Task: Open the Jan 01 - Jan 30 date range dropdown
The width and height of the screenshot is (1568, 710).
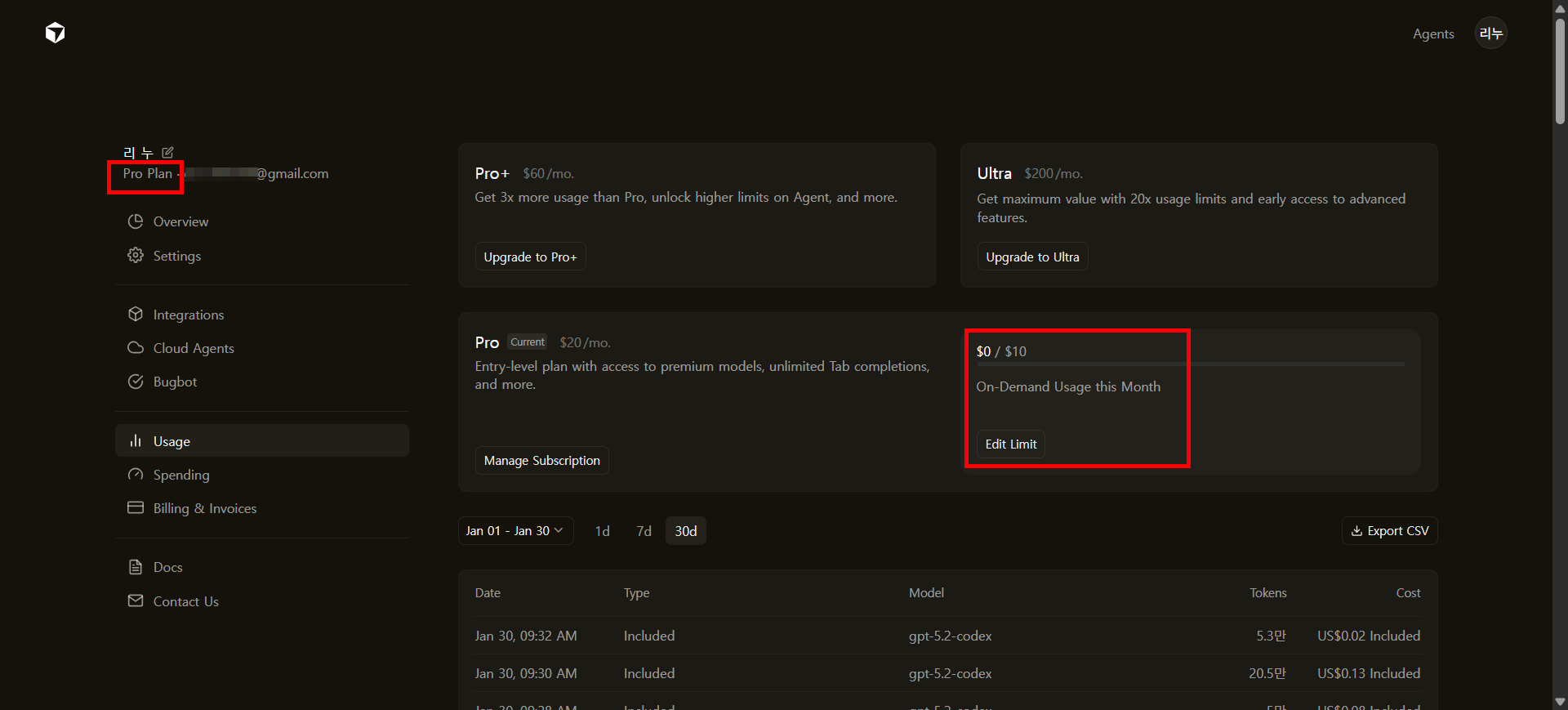Action: 515,531
